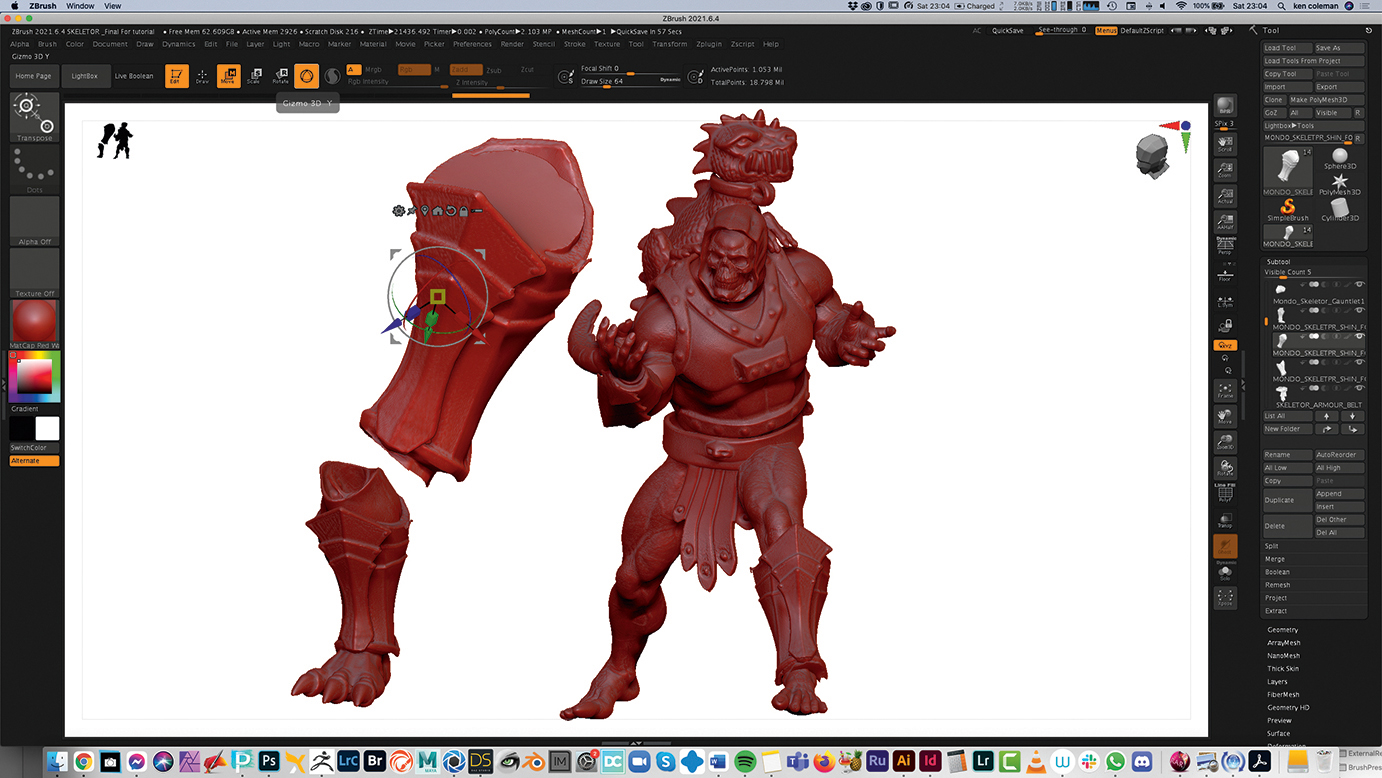1382x778 pixels.
Task: Open Spotify from the Dock
Action: click(745, 761)
